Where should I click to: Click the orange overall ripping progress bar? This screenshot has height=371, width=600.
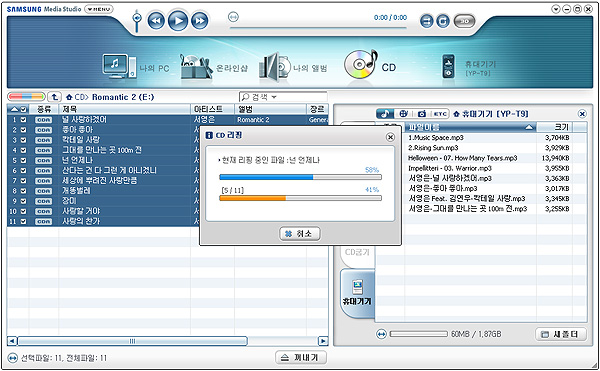click(300, 198)
